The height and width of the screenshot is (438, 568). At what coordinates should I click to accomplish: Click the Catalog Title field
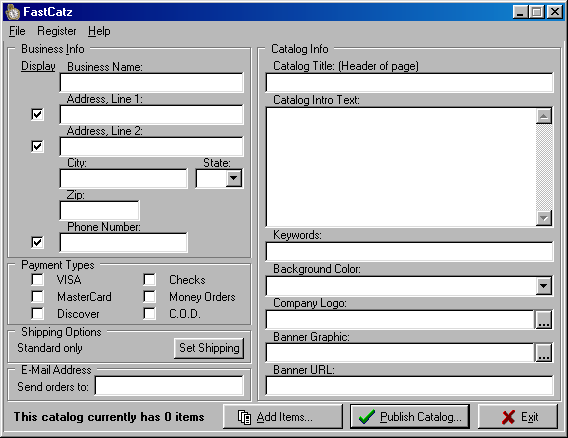[409, 83]
